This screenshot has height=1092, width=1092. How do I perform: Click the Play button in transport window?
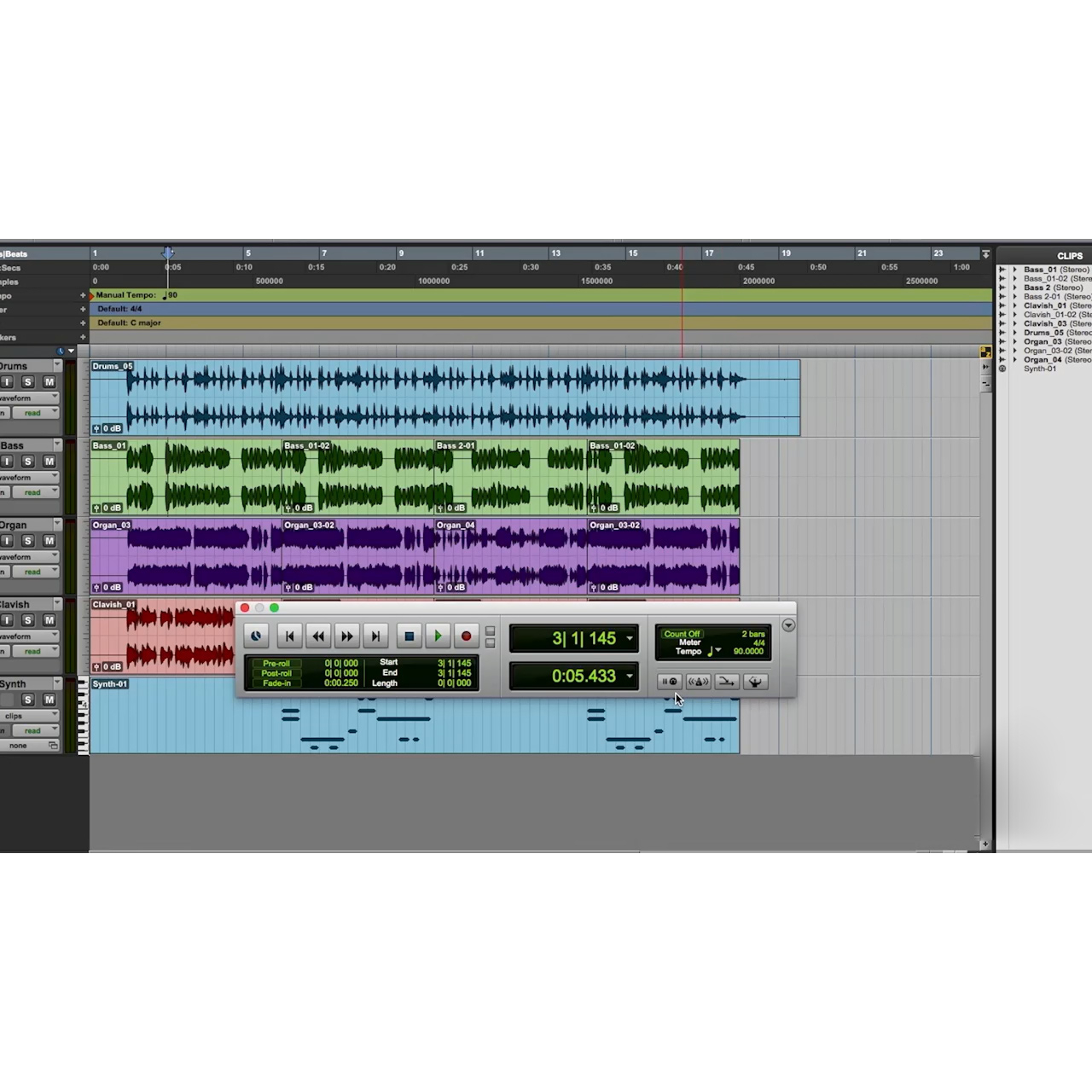pos(438,636)
